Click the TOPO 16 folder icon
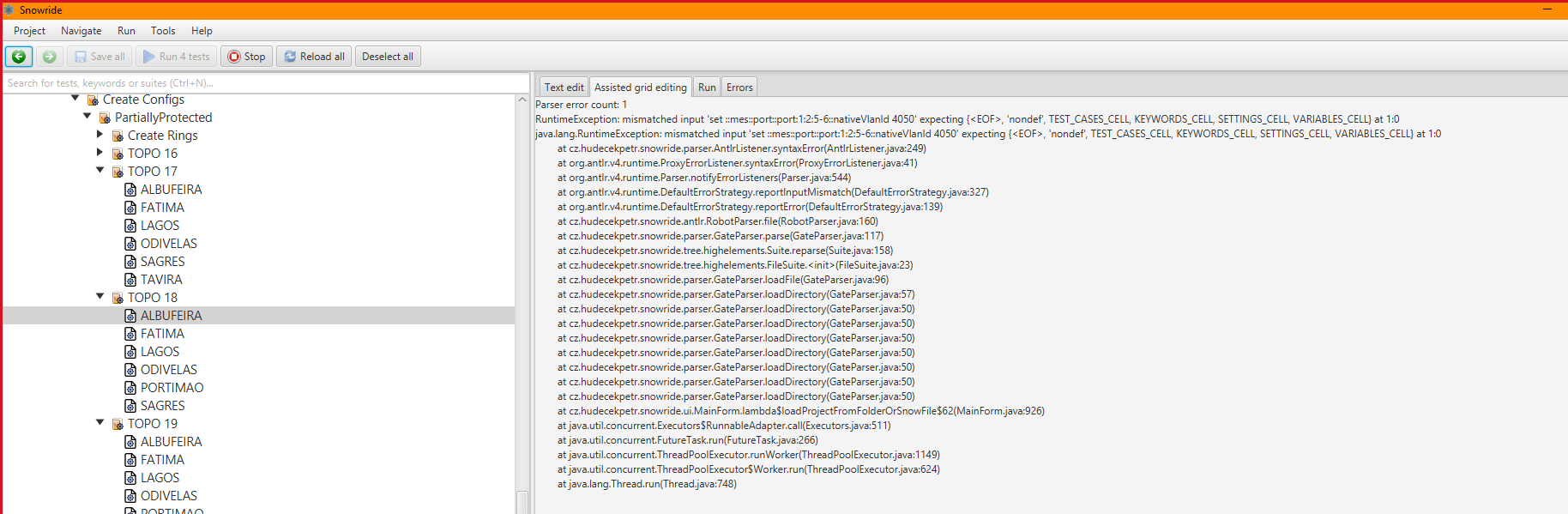Image resolution: width=1568 pixels, height=514 pixels. tap(118, 154)
